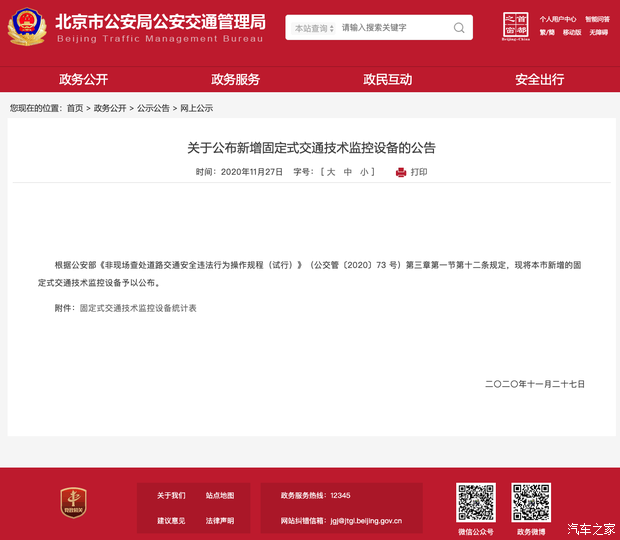Open the 政务公开 main menu

tap(83, 79)
